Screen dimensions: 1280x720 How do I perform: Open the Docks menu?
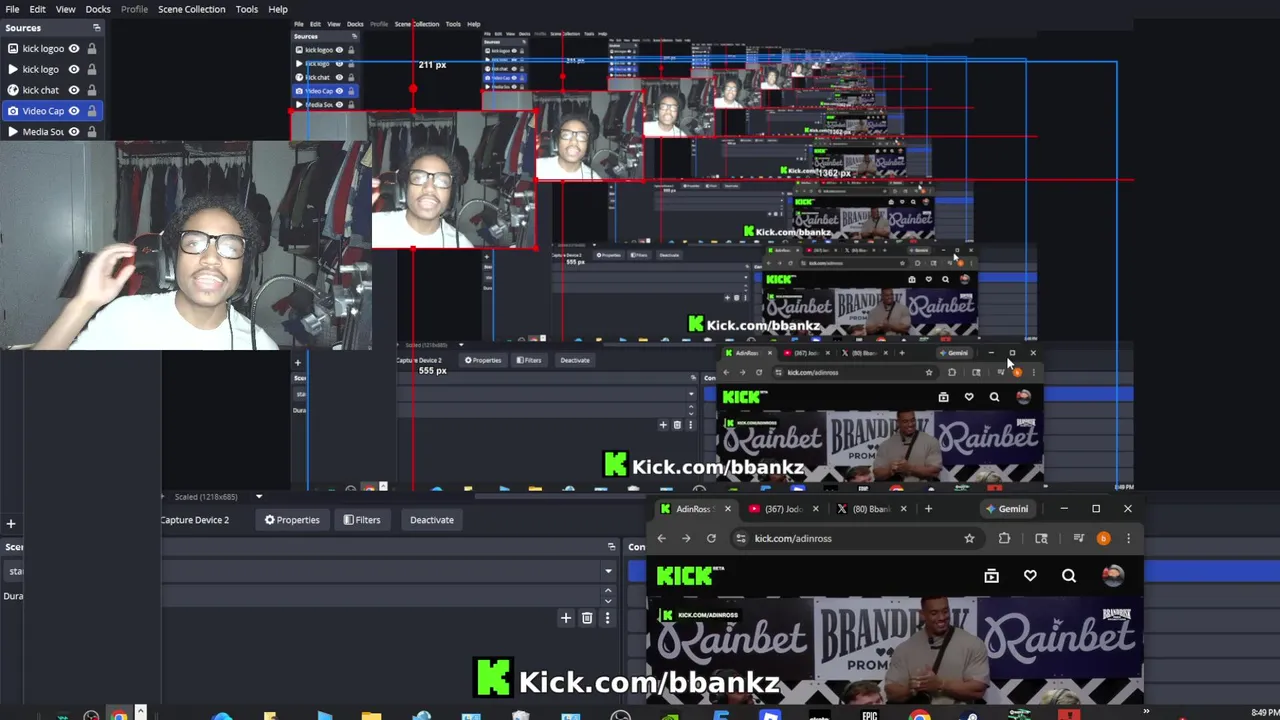[98, 9]
